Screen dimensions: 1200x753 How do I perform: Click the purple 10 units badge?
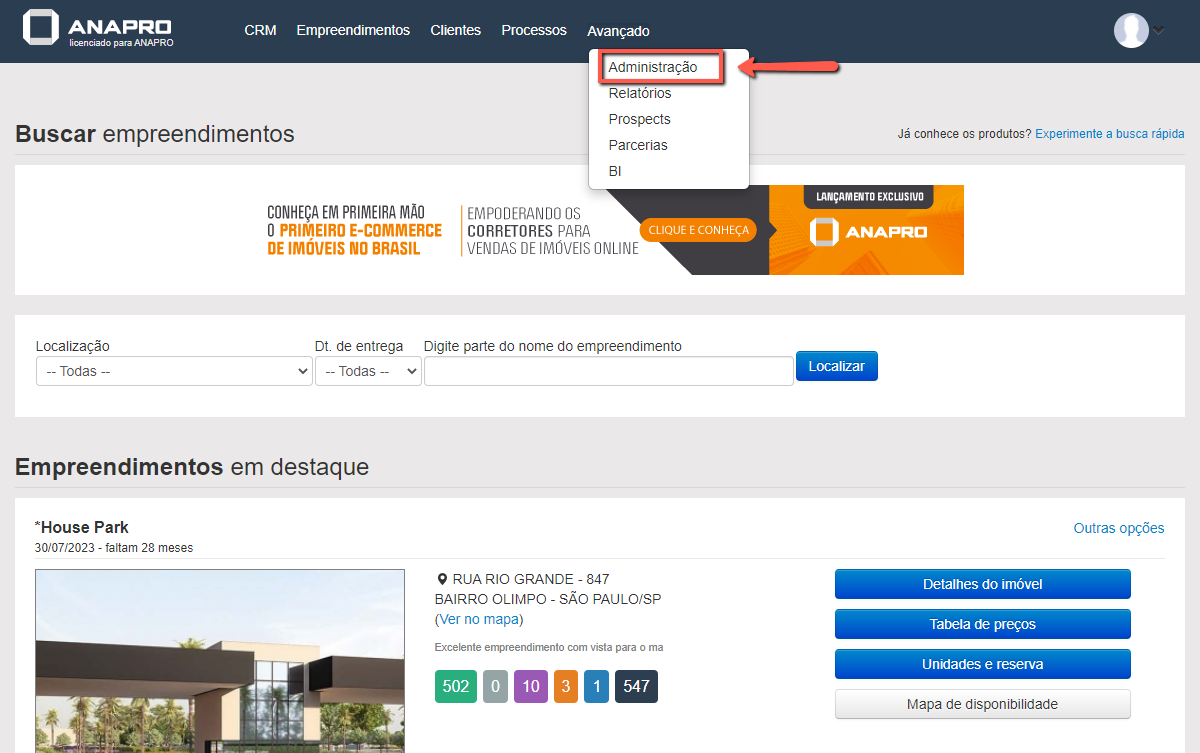[x=531, y=687]
